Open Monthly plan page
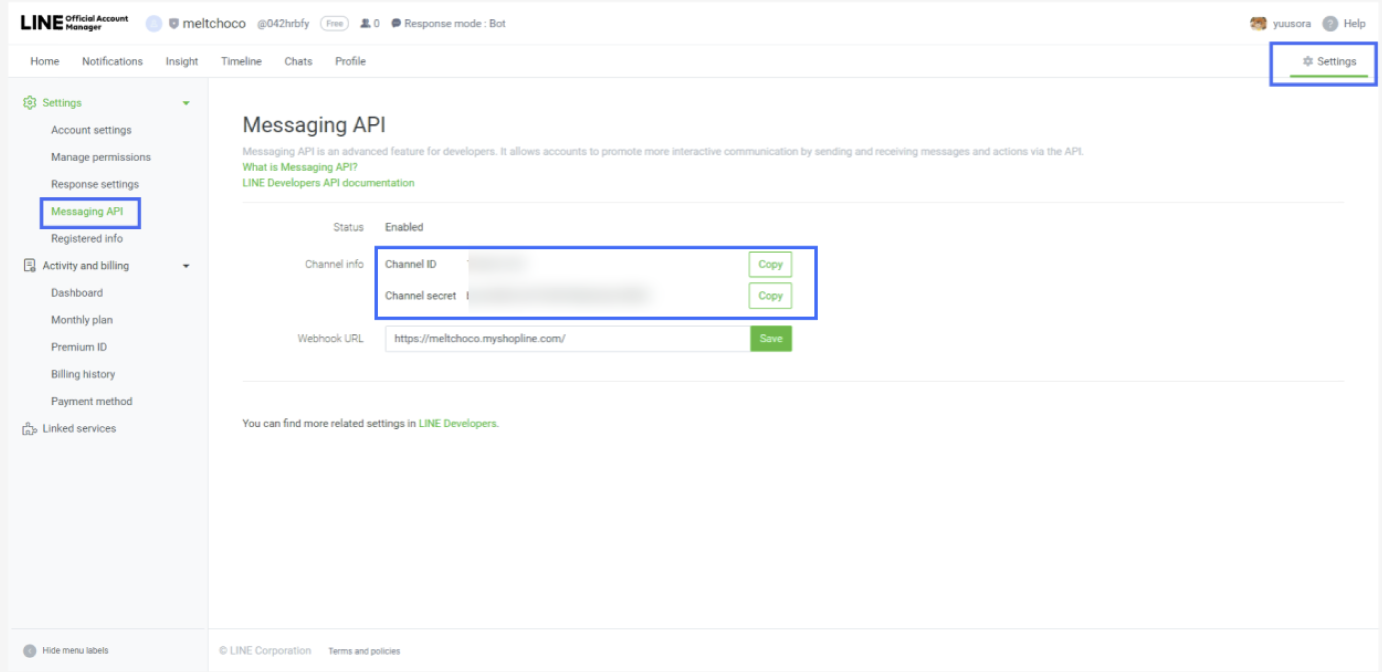1382x672 pixels. [x=82, y=320]
